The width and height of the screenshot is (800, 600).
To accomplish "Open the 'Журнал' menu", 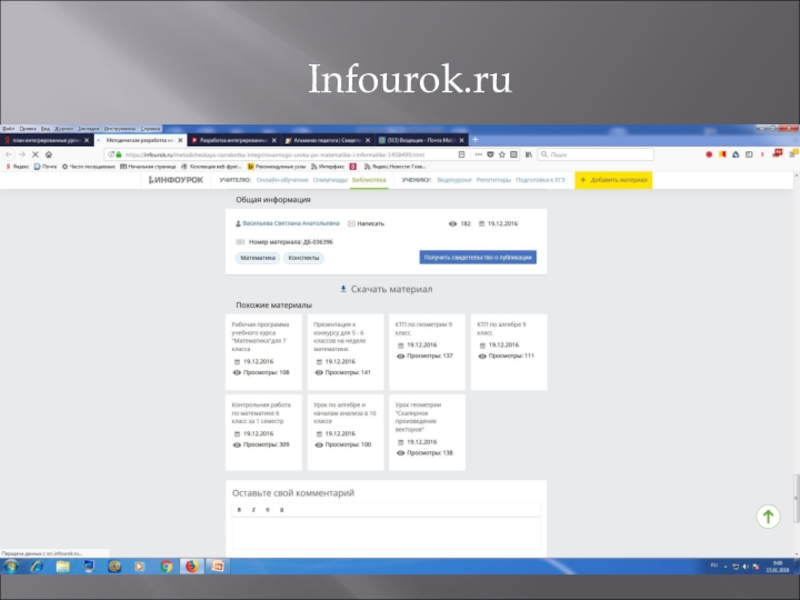I will click(x=64, y=129).
